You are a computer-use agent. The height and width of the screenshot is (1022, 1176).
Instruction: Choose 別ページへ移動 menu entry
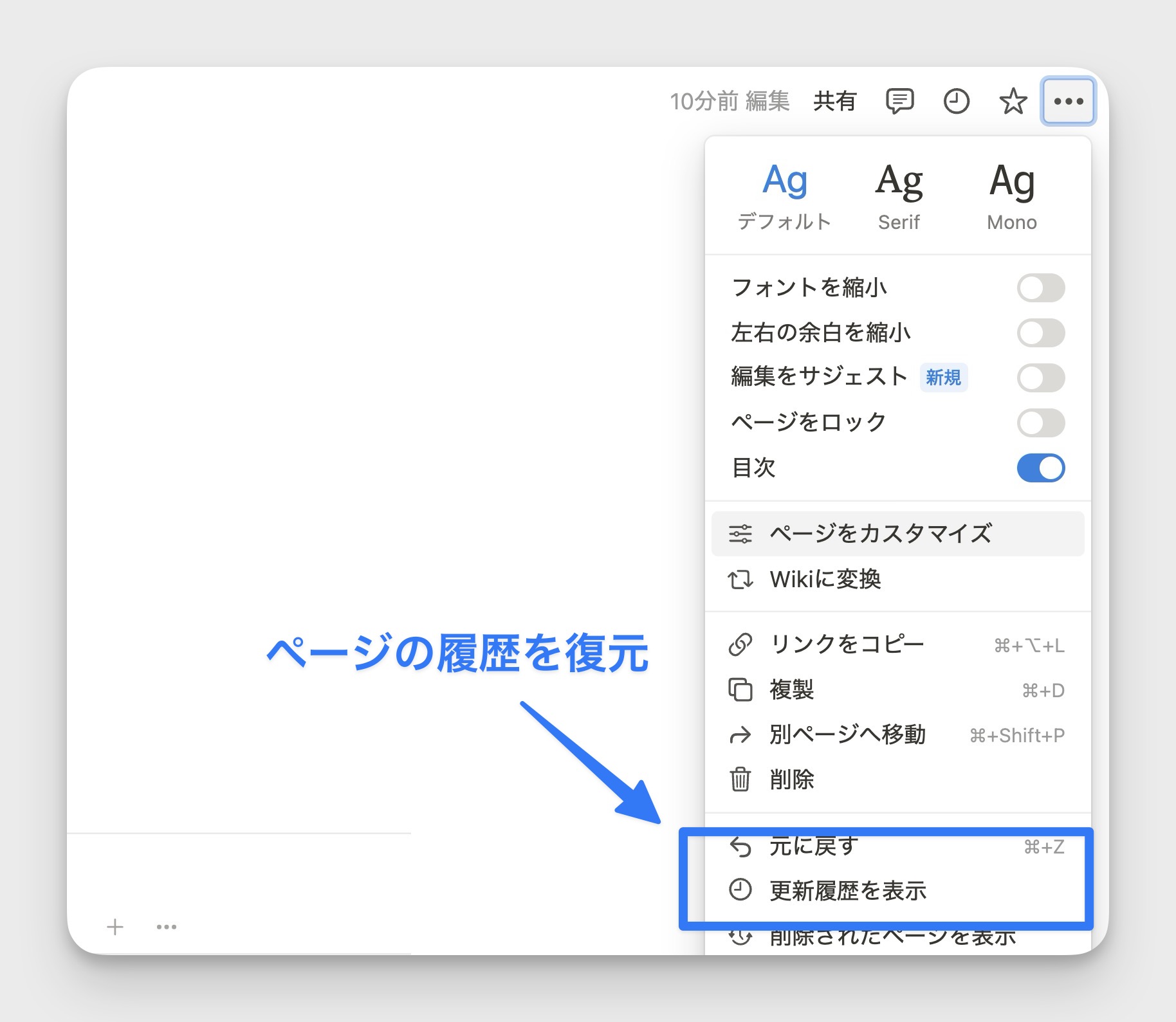click(x=897, y=735)
